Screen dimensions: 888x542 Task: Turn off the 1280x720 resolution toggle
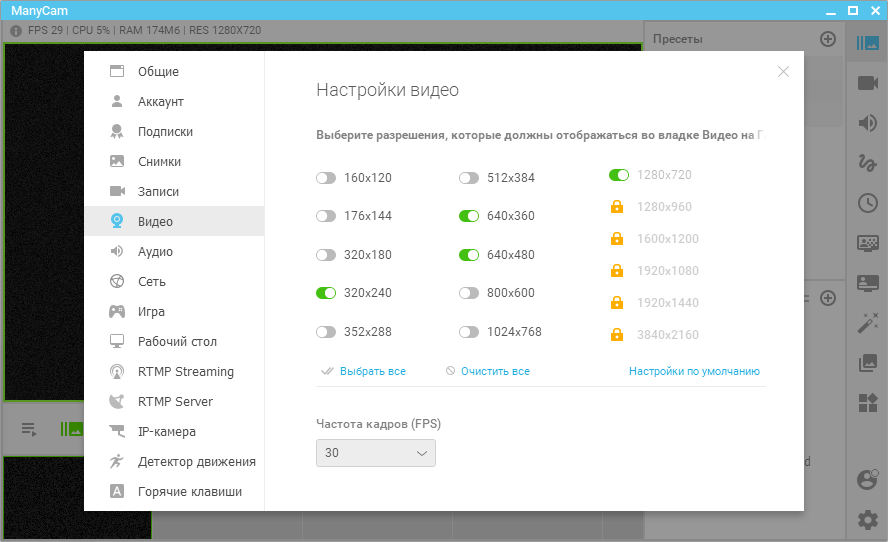pyautogui.click(x=619, y=175)
